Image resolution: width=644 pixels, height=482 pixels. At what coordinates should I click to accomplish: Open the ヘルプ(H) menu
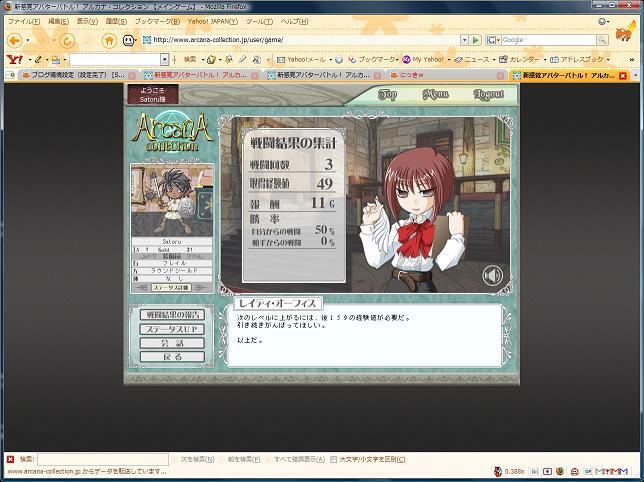(x=294, y=21)
